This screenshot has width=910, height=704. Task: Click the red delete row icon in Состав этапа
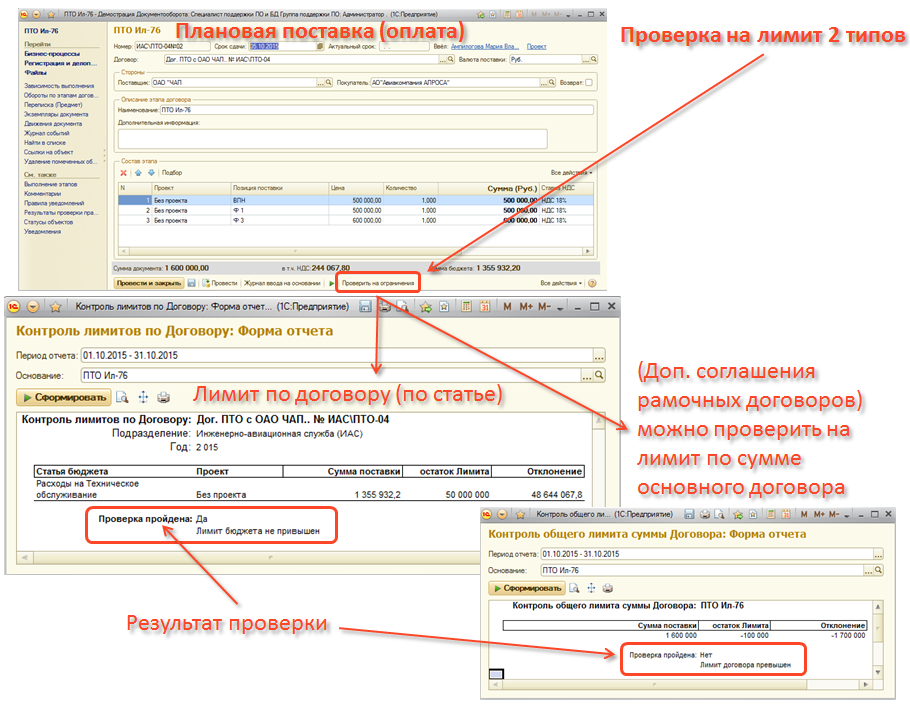[123, 173]
